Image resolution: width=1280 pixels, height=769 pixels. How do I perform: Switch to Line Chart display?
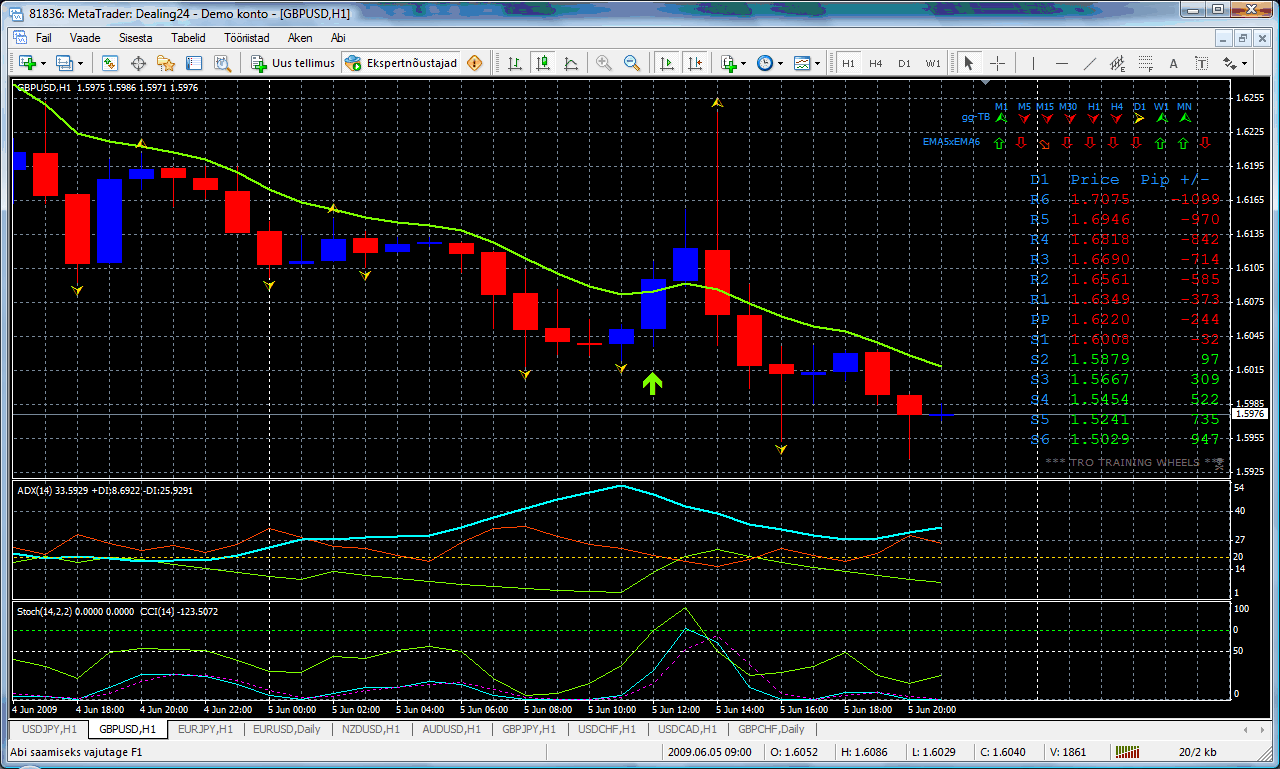571,63
